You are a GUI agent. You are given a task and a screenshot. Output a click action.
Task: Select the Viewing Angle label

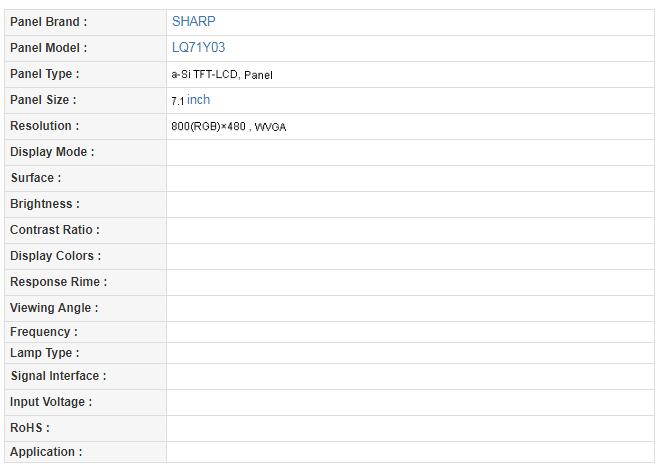(x=54, y=308)
